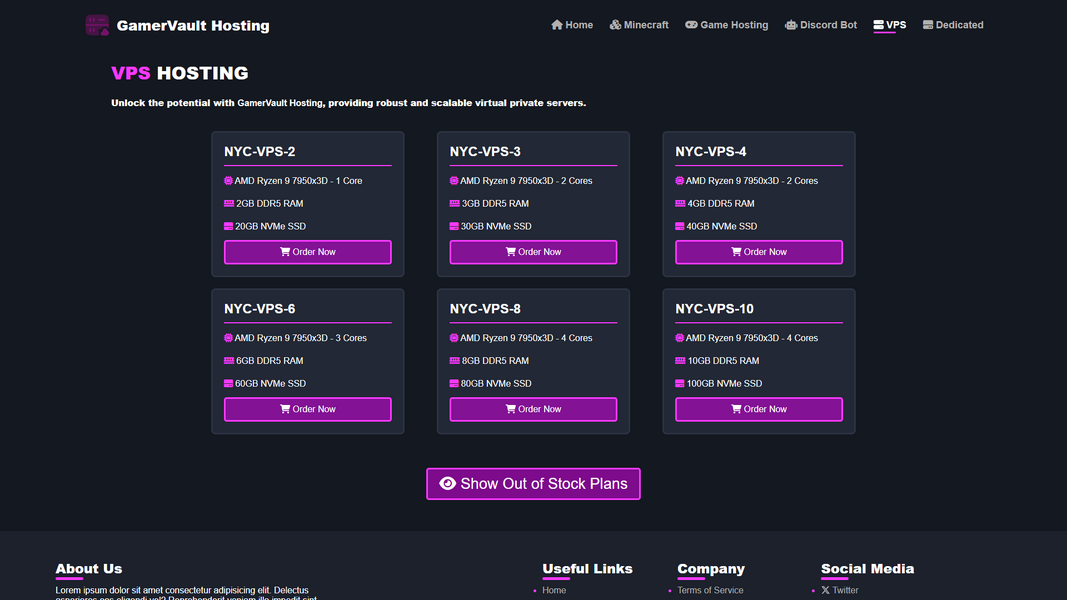Click the CPU chip icon on NYC-VPS-2
The height and width of the screenshot is (600, 1067).
click(230, 180)
